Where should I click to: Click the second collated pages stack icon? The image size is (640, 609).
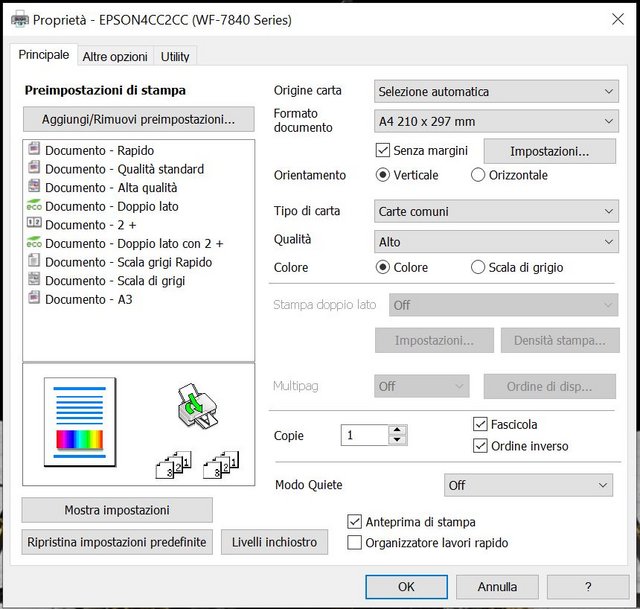click(x=221, y=465)
